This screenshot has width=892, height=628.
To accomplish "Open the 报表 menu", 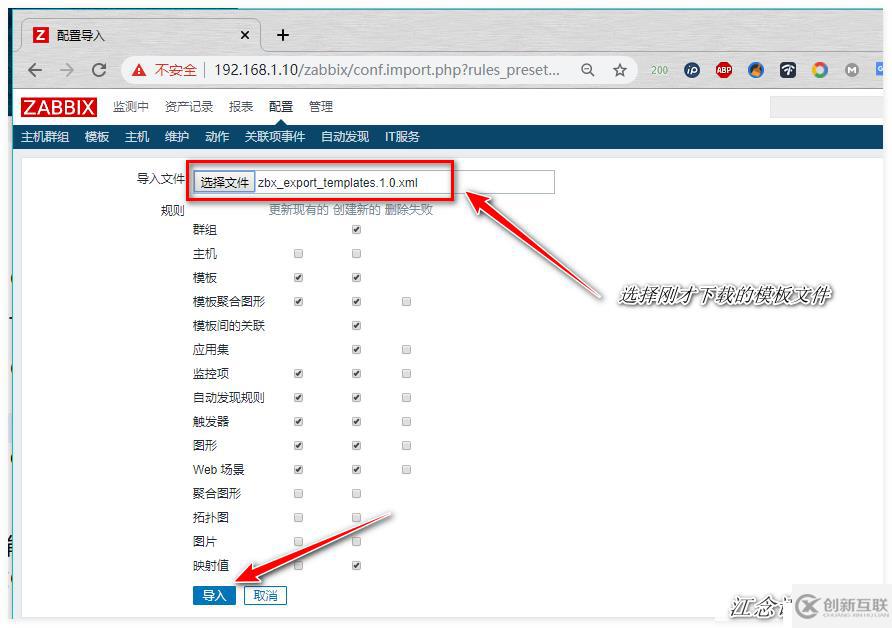I will coord(241,106).
